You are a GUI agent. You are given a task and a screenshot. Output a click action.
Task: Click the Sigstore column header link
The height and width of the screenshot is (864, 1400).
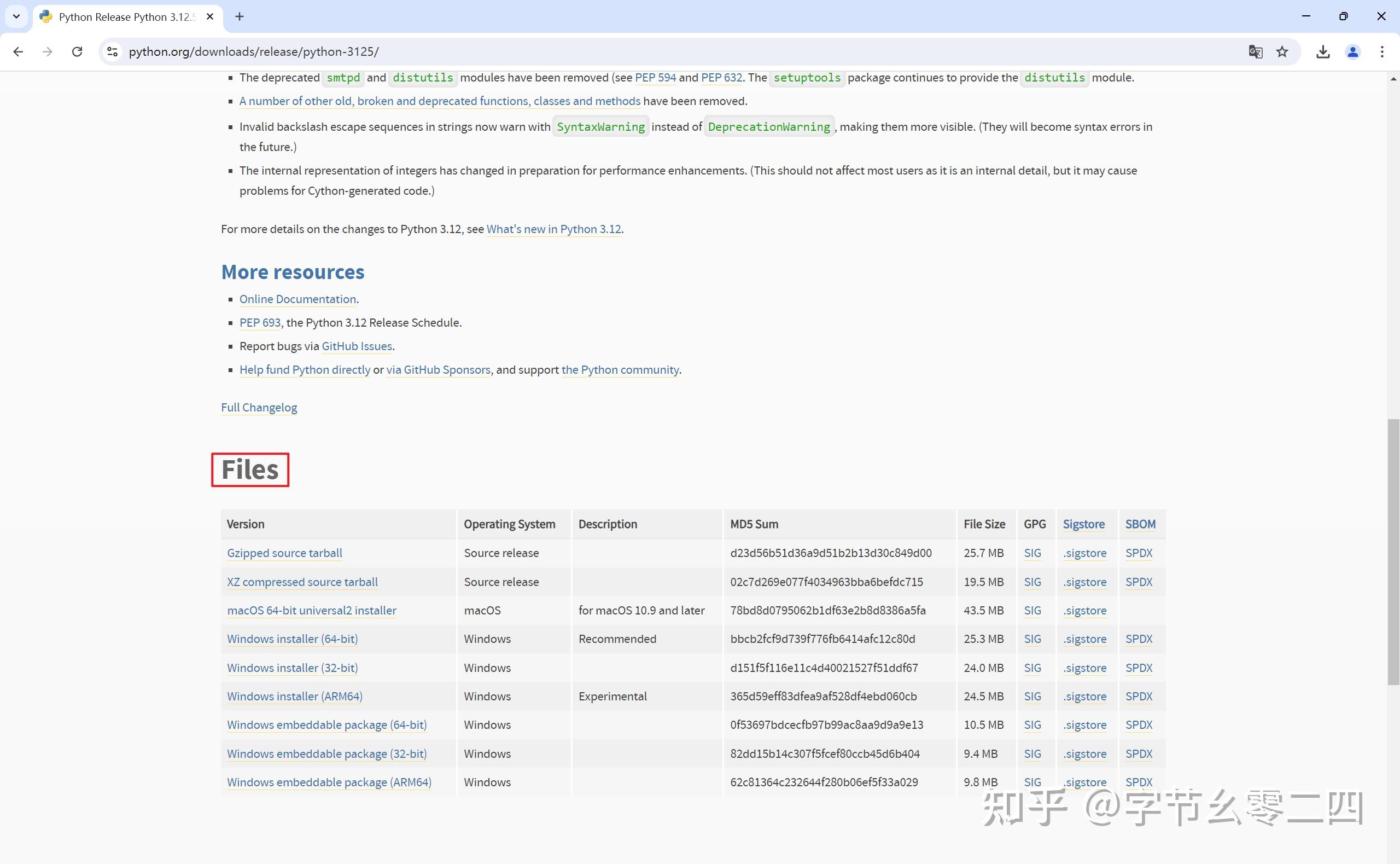[1083, 524]
